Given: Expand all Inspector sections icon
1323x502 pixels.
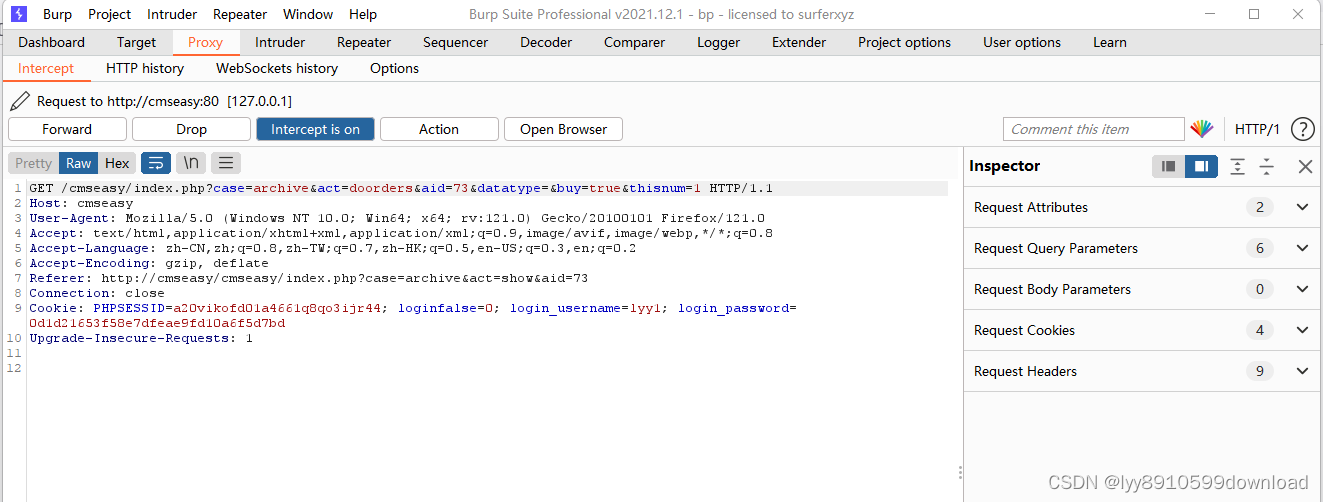Looking at the screenshot, I should coord(1238,166).
